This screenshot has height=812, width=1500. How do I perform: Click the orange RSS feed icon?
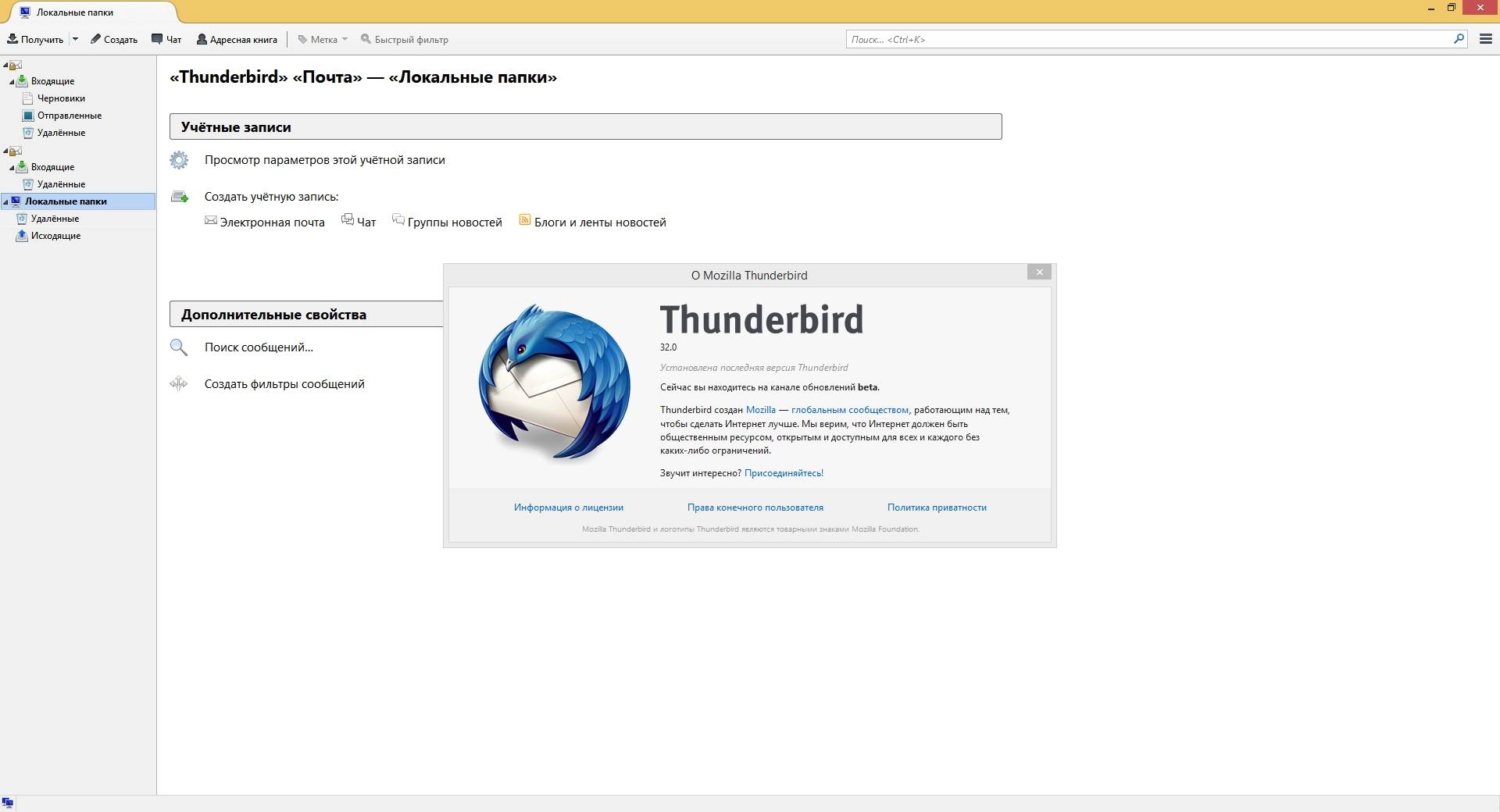pyautogui.click(x=525, y=220)
